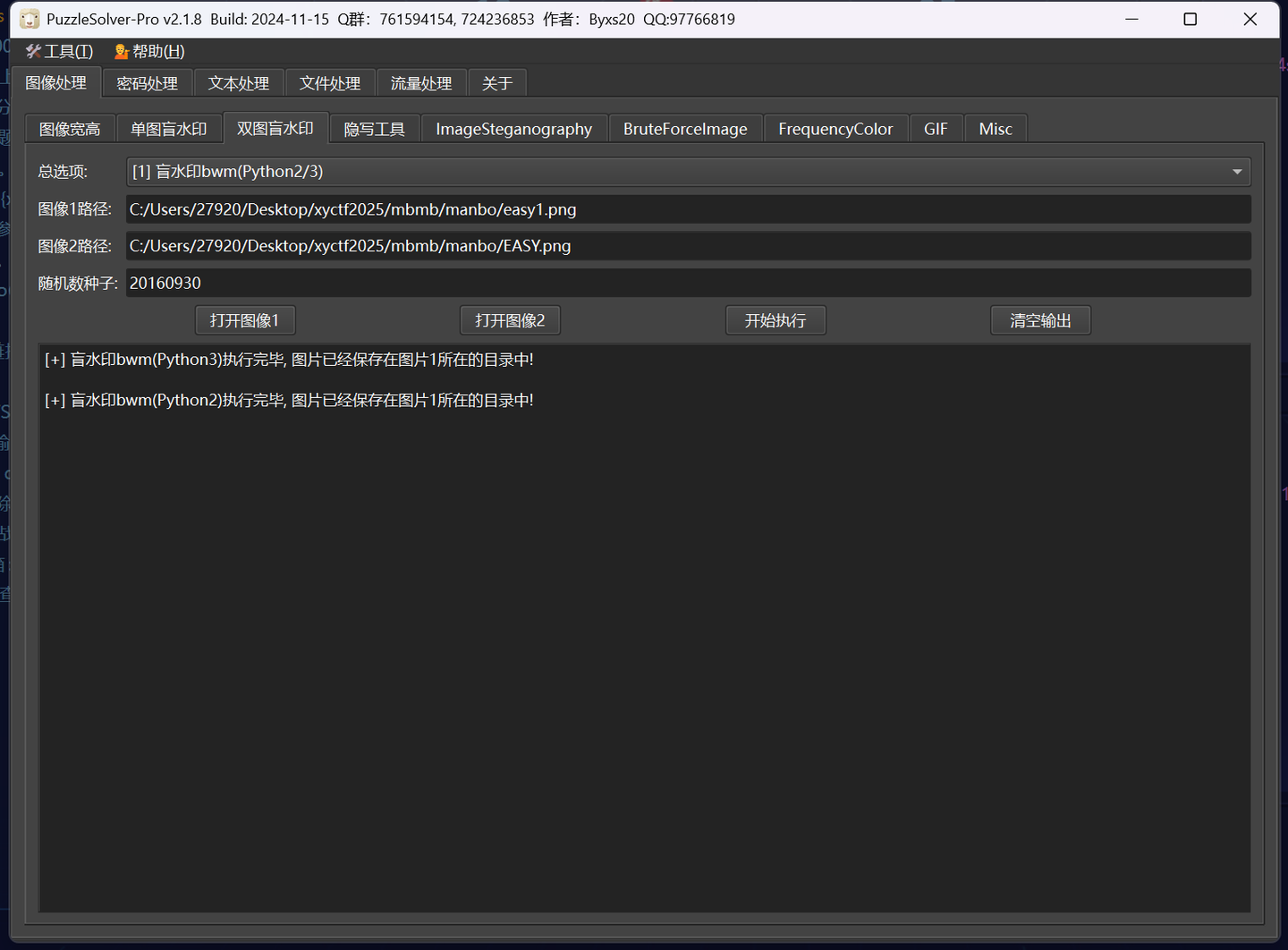Switch to the 图像宽高 sub-tab

click(70, 129)
